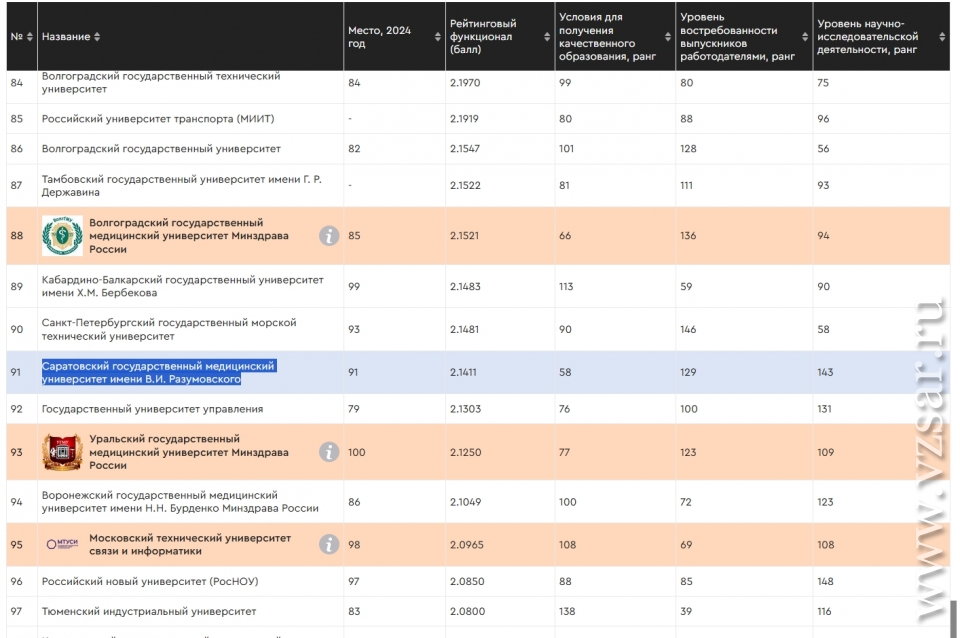Click МТУСИ logo thumbnail
The image size is (960, 638).
(62, 543)
